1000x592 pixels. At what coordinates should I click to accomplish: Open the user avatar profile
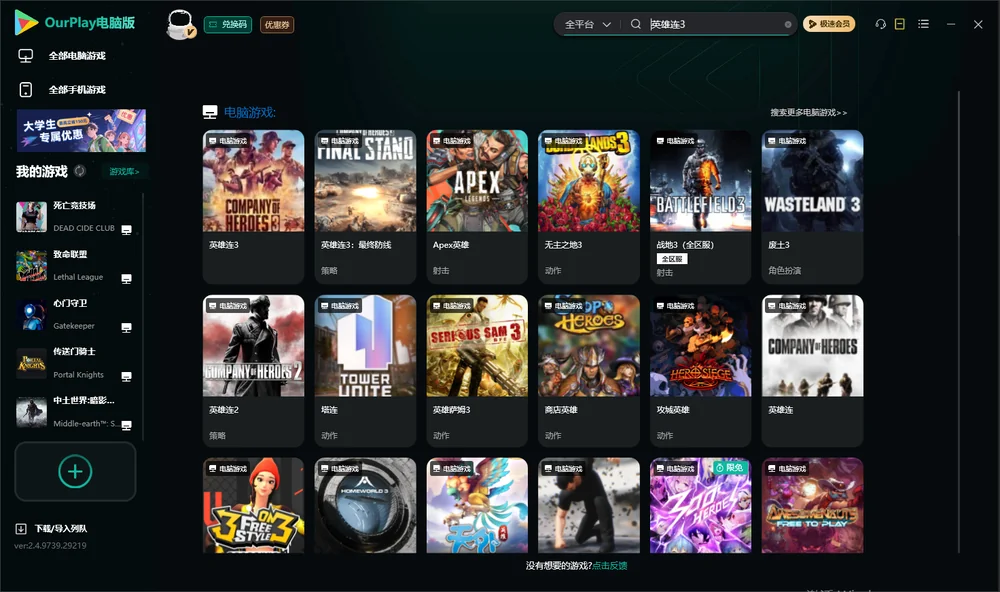tap(180, 24)
